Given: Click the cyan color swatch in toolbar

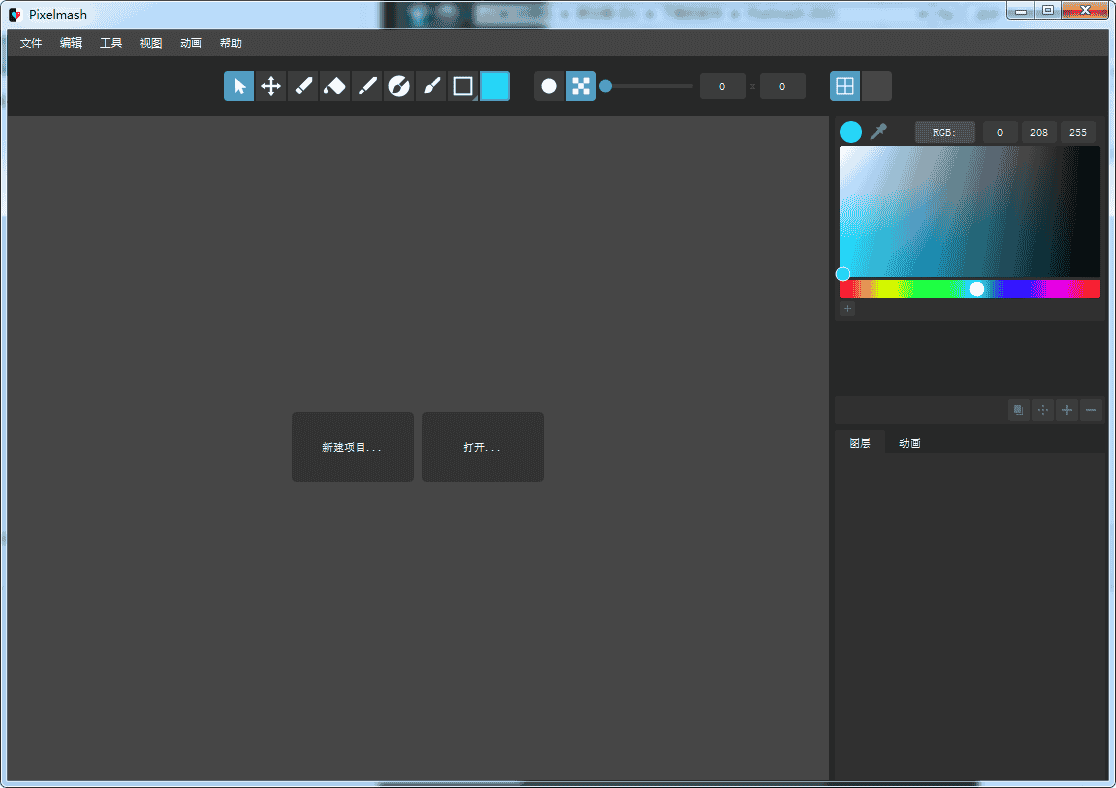Looking at the screenshot, I should click(x=495, y=87).
